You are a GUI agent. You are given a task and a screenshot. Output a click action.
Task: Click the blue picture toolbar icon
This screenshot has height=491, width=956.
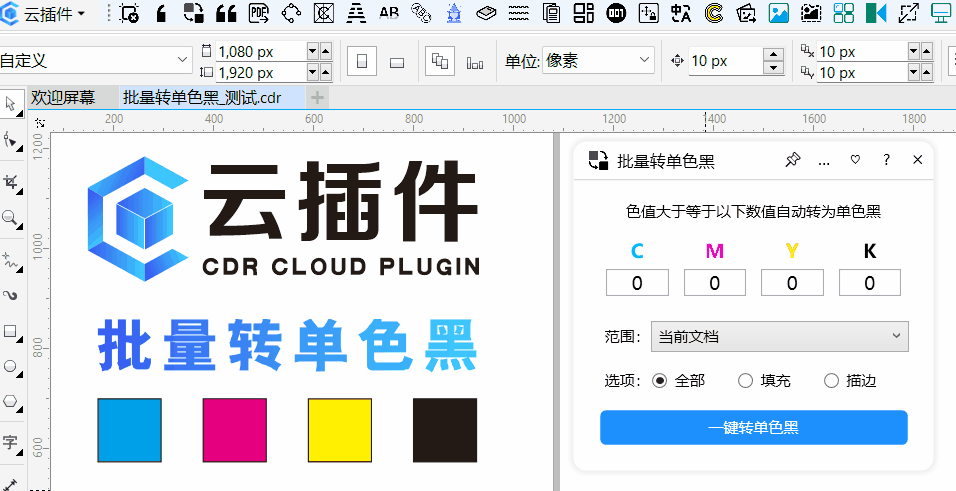[779, 13]
